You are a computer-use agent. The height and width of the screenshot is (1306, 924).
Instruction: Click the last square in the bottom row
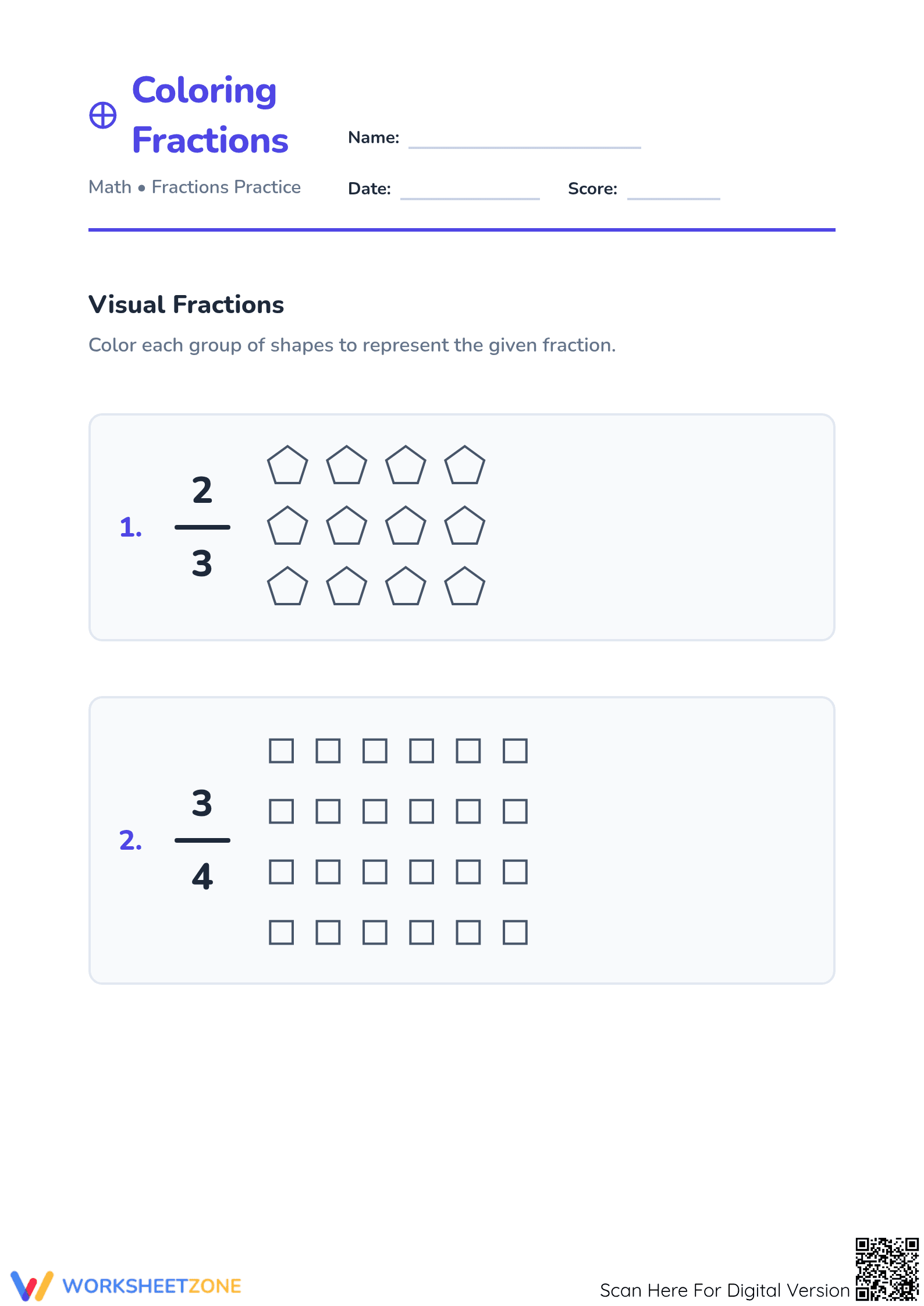tap(516, 932)
